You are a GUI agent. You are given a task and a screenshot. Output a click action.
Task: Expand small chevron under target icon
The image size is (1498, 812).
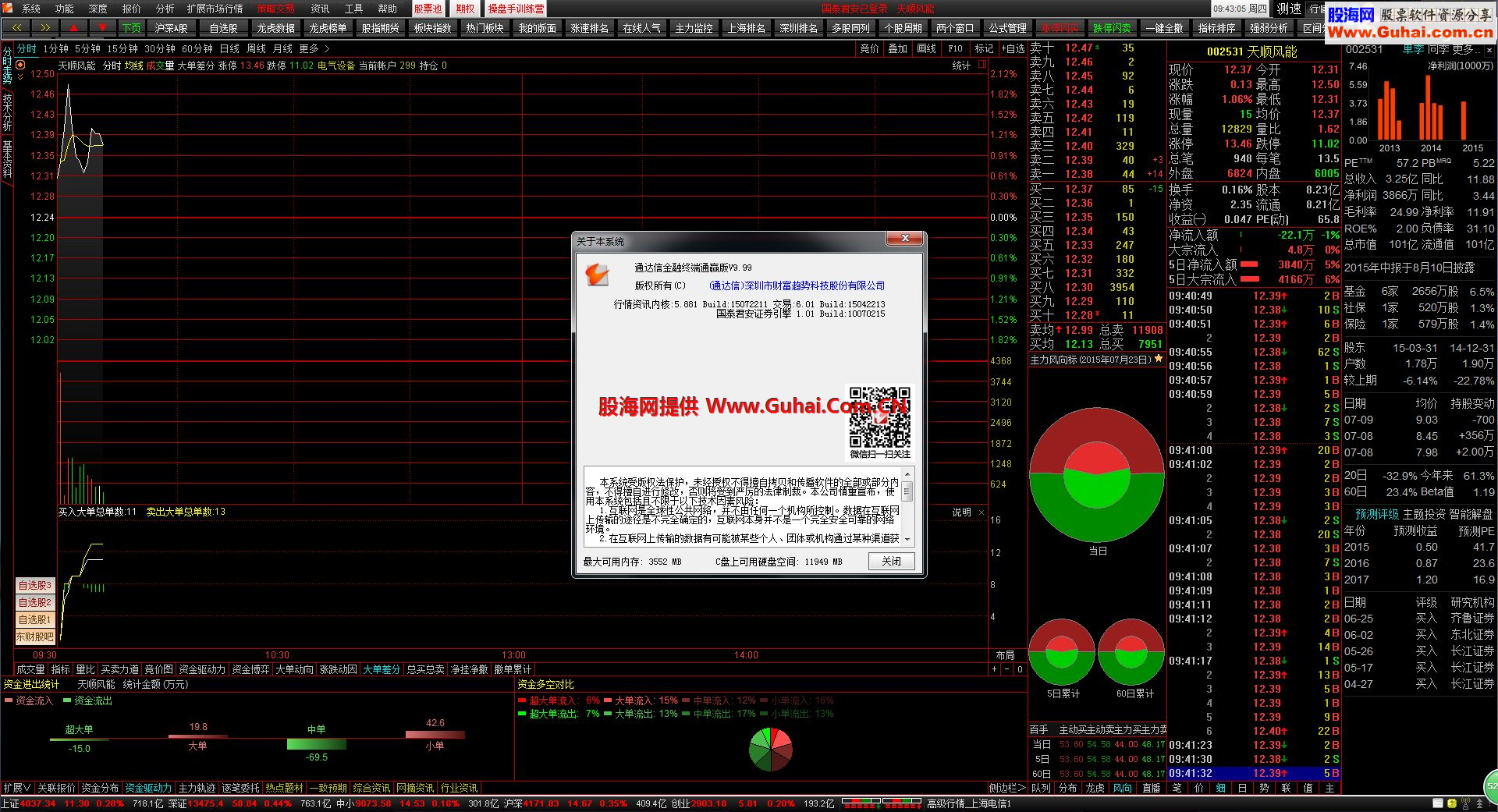20,77
